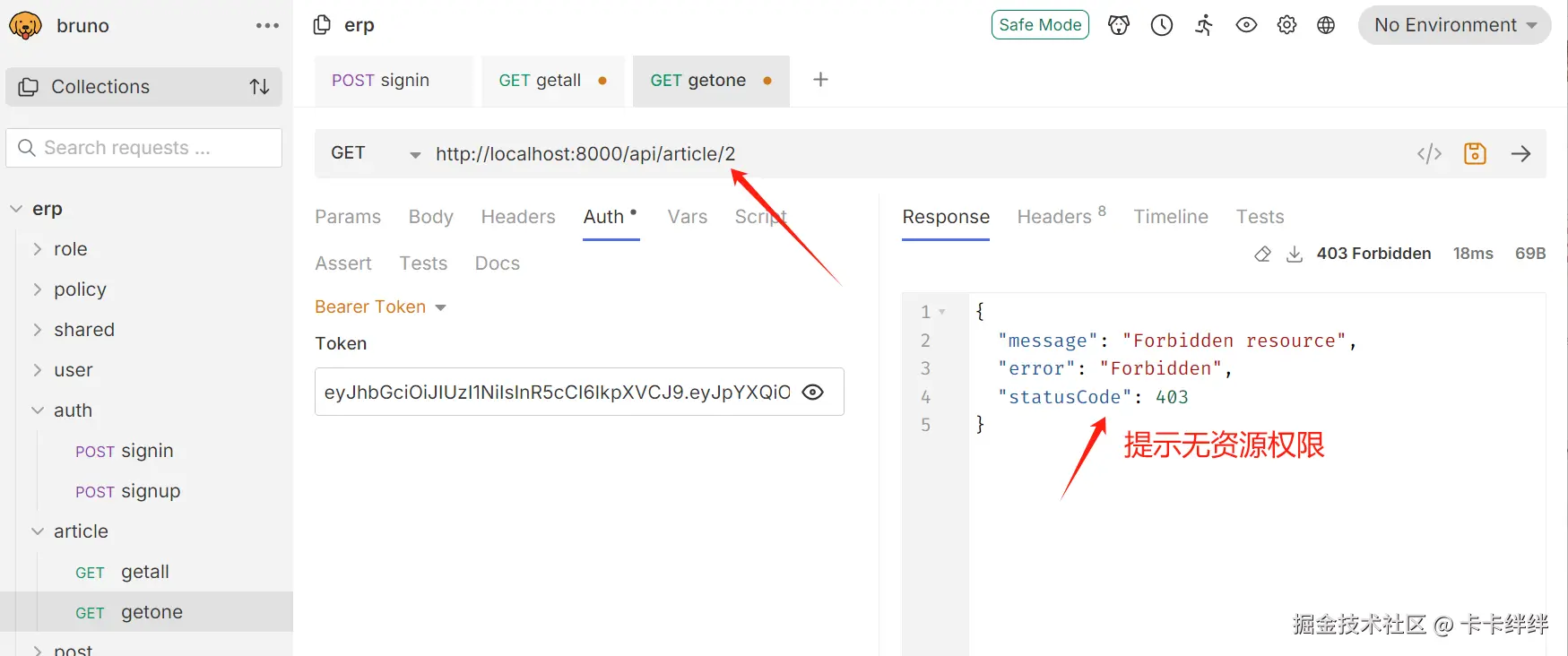Open the globe environments icon
The image size is (1568, 656).
tap(1326, 25)
